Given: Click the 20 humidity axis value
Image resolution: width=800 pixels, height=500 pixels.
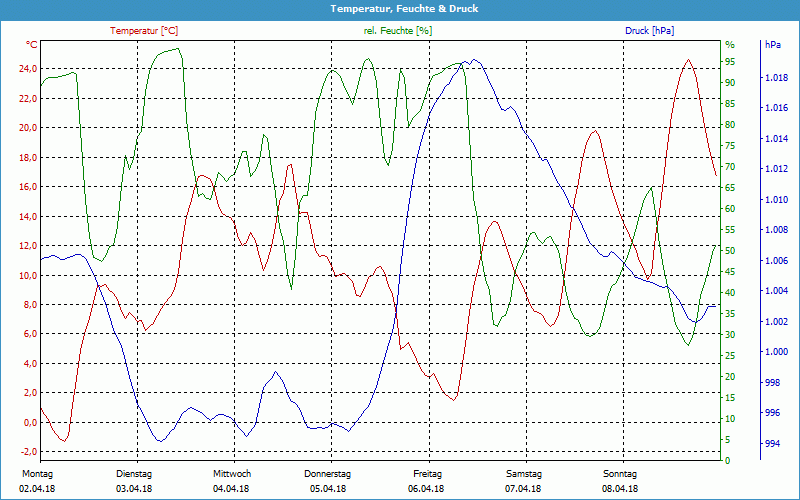Looking at the screenshot, I should click(x=730, y=377).
